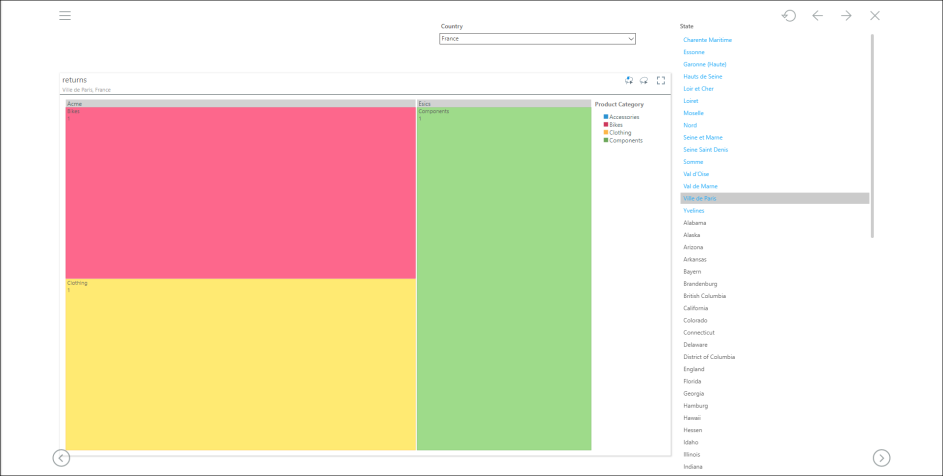Open comments on the returns visual
The image size is (943, 476).
[629, 80]
